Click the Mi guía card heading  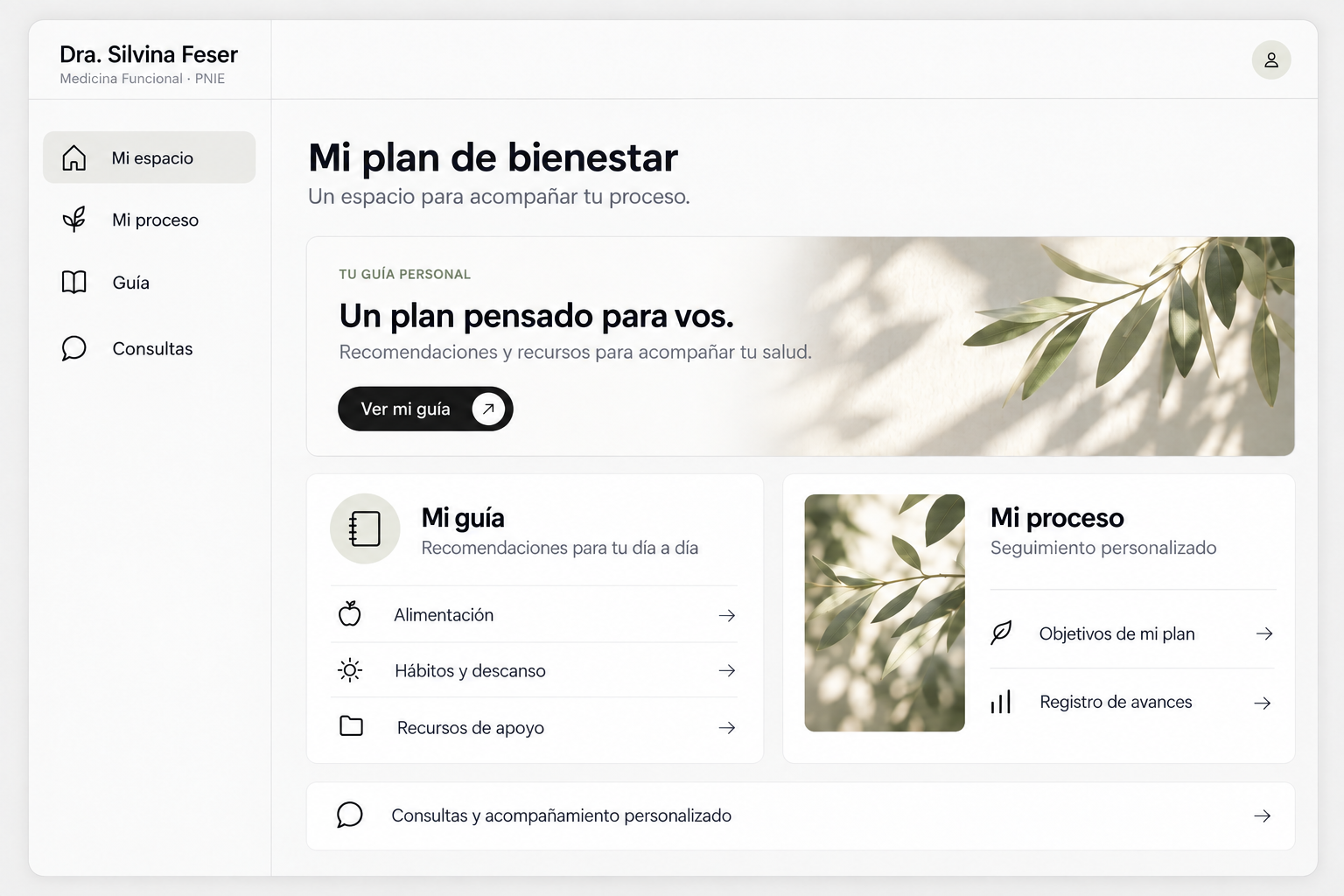point(463,518)
